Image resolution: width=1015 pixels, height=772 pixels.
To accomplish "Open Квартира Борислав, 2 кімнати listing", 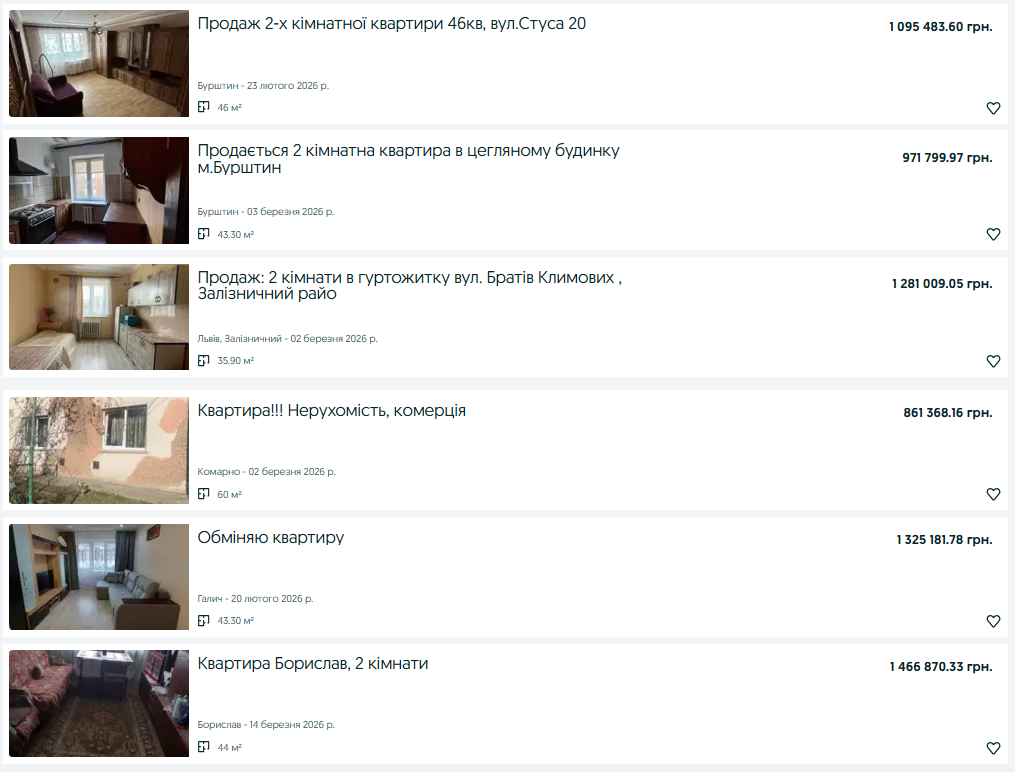I will pyautogui.click(x=313, y=664).
